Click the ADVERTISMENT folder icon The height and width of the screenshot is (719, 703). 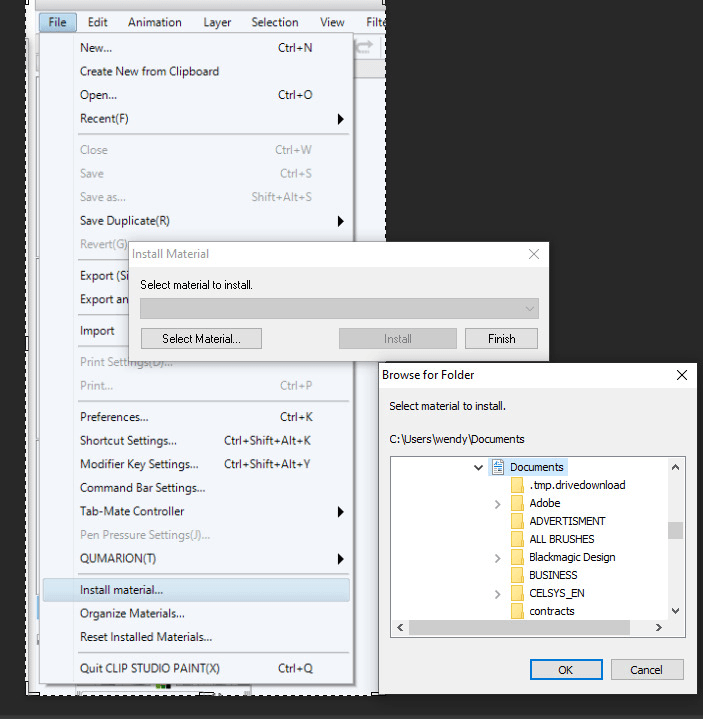click(517, 521)
